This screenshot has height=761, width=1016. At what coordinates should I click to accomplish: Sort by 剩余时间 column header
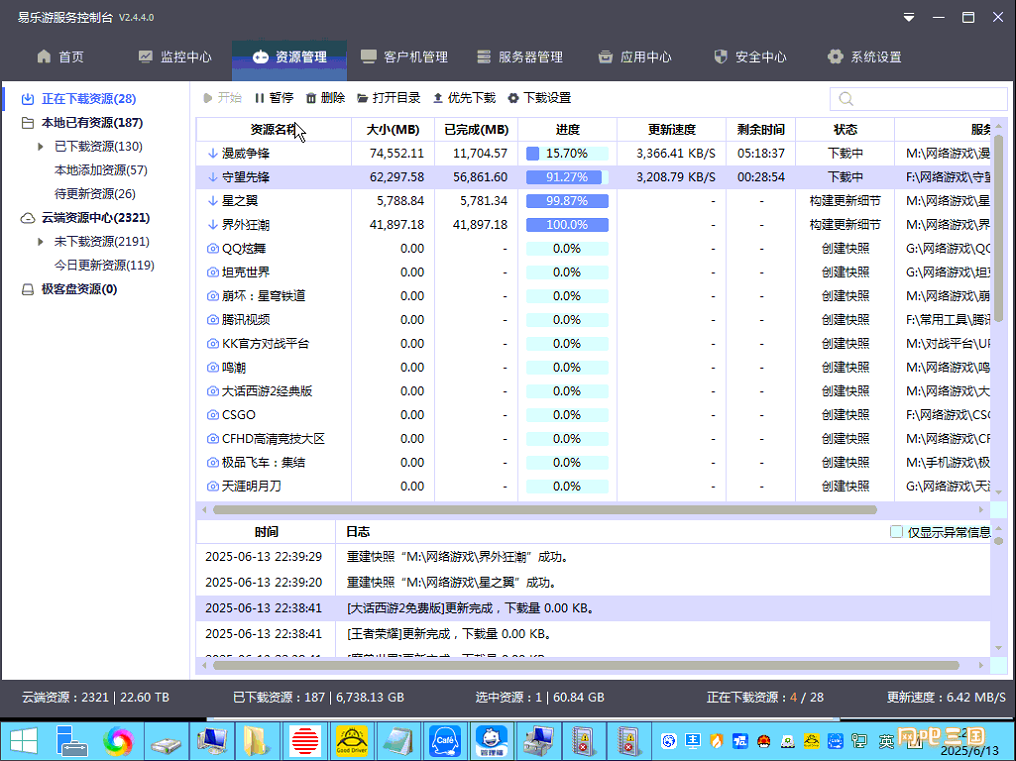[x=761, y=130]
